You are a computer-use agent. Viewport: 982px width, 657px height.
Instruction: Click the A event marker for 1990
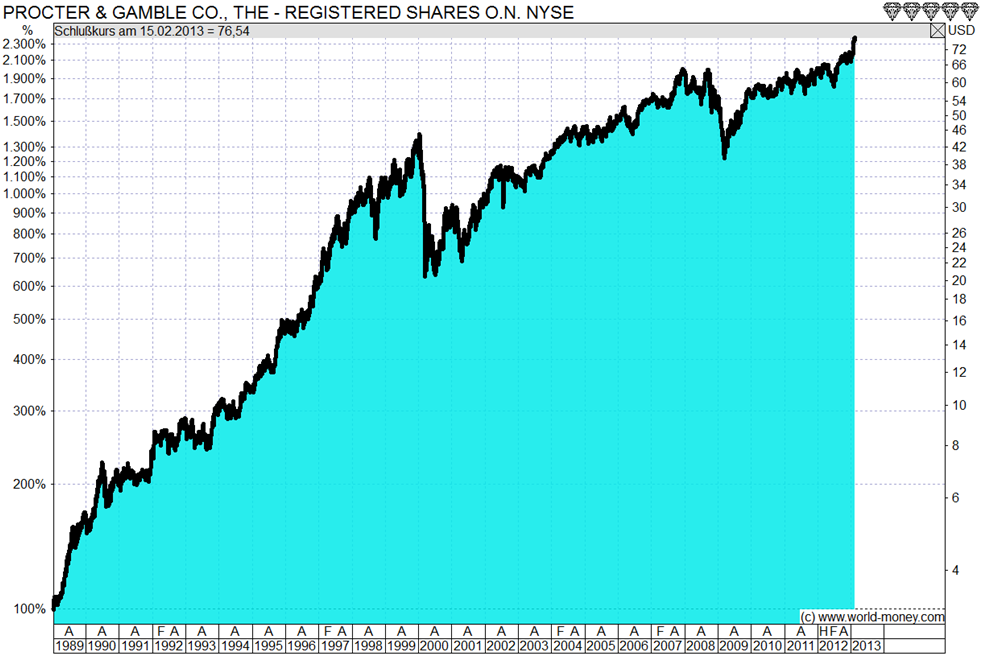102,631
